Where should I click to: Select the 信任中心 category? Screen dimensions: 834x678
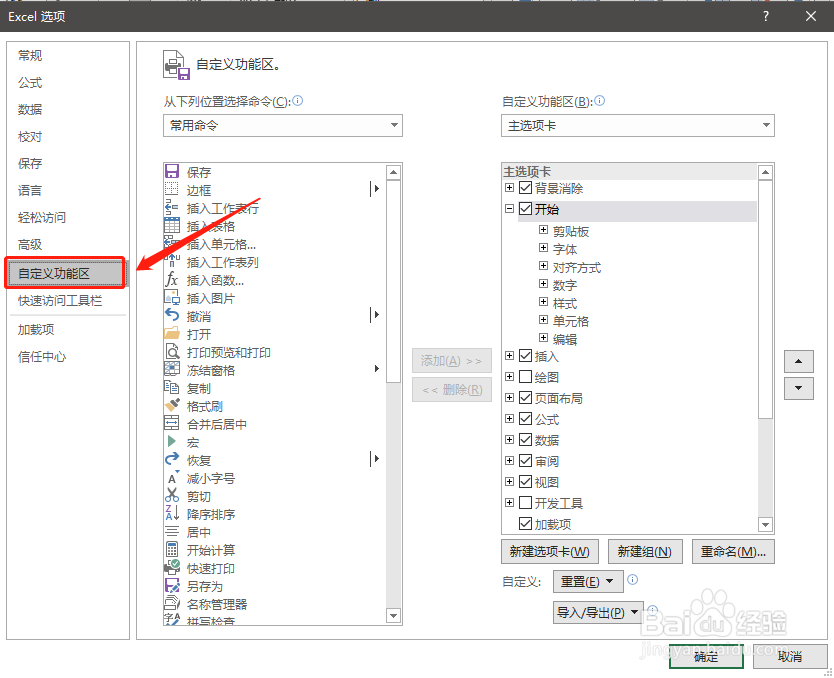pos(42,357)
